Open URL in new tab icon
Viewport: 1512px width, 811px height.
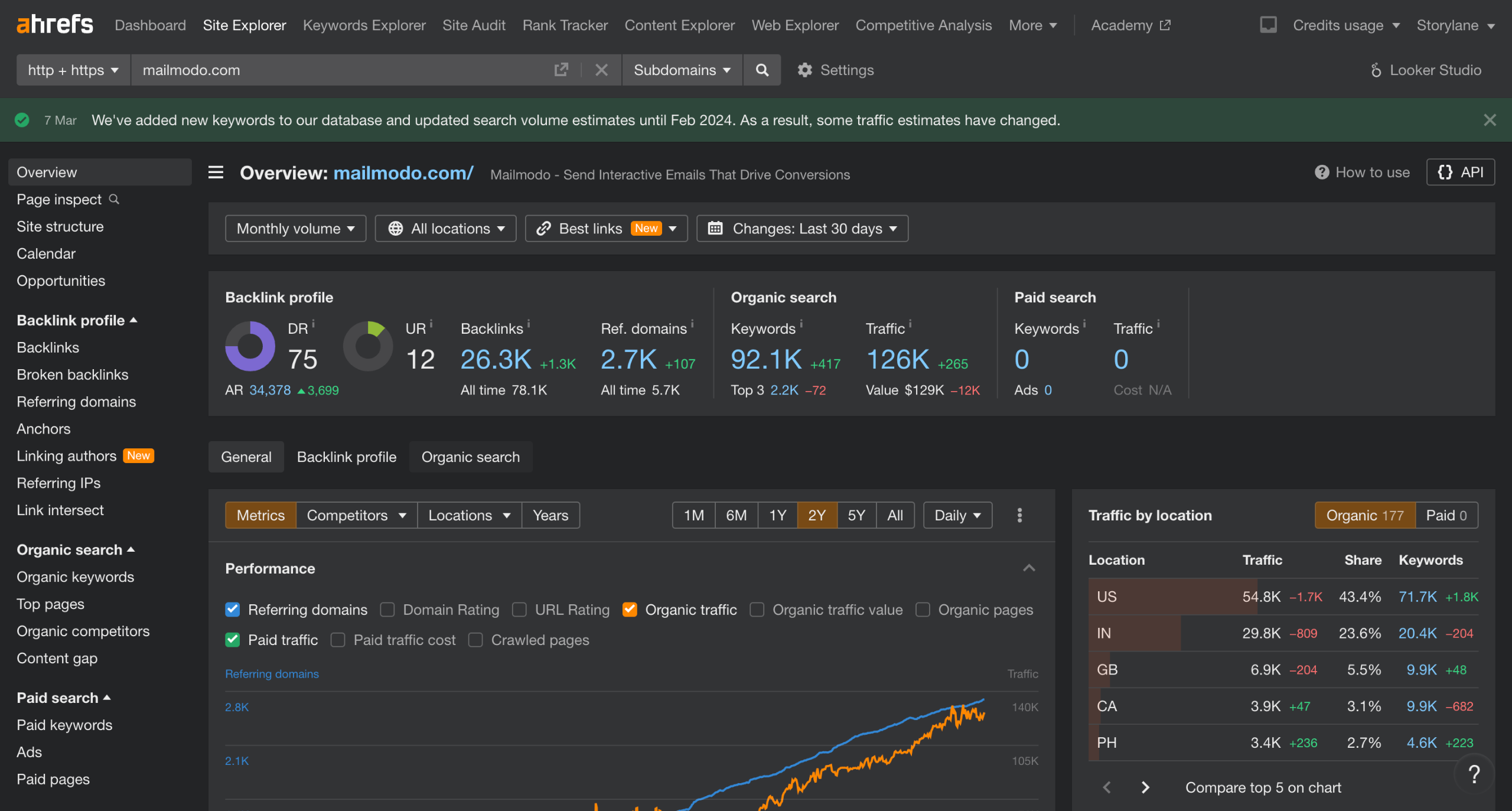tap(561, 70)
